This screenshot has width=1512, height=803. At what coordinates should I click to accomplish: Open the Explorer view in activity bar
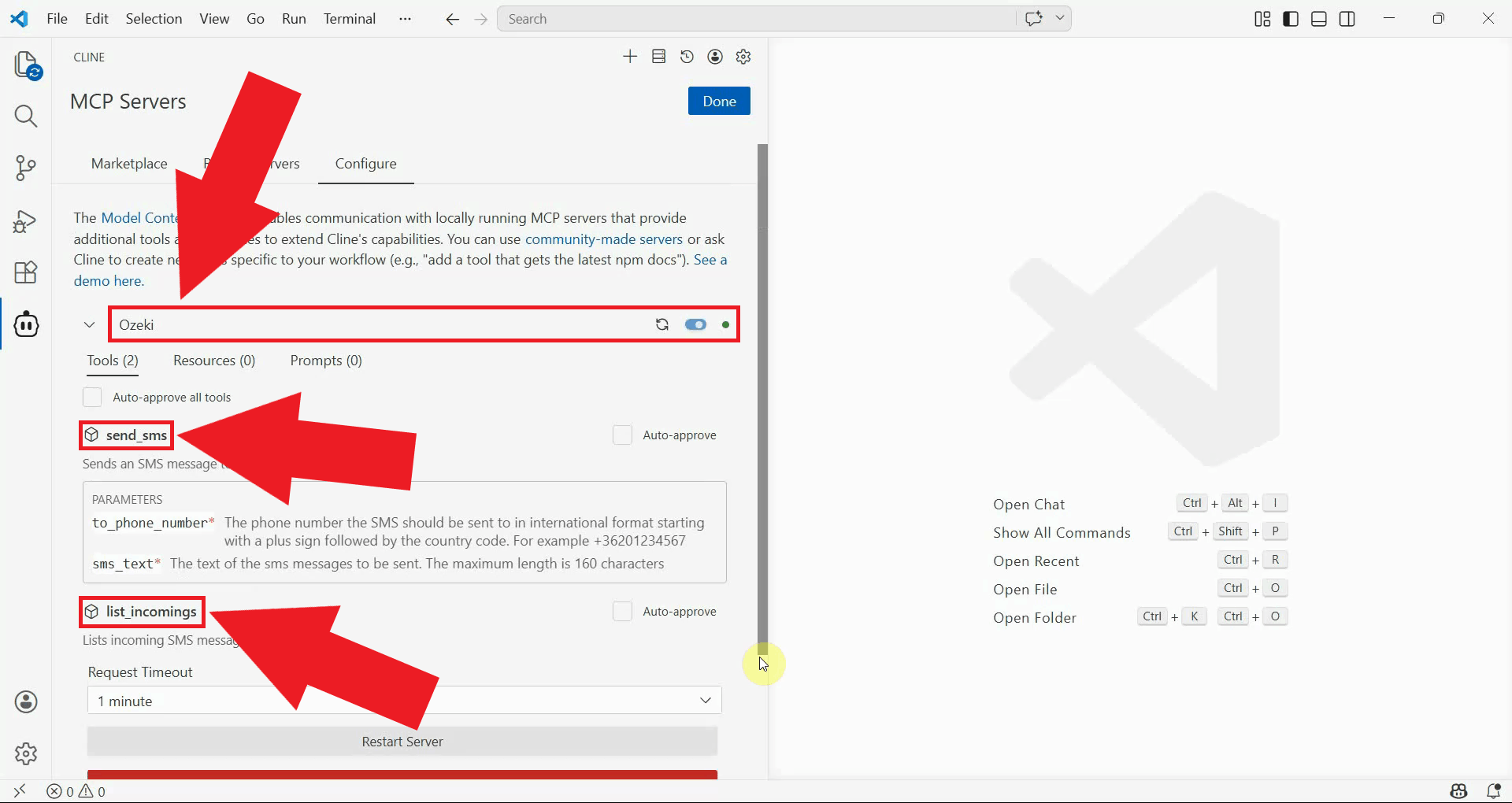(x=27, y=65)
